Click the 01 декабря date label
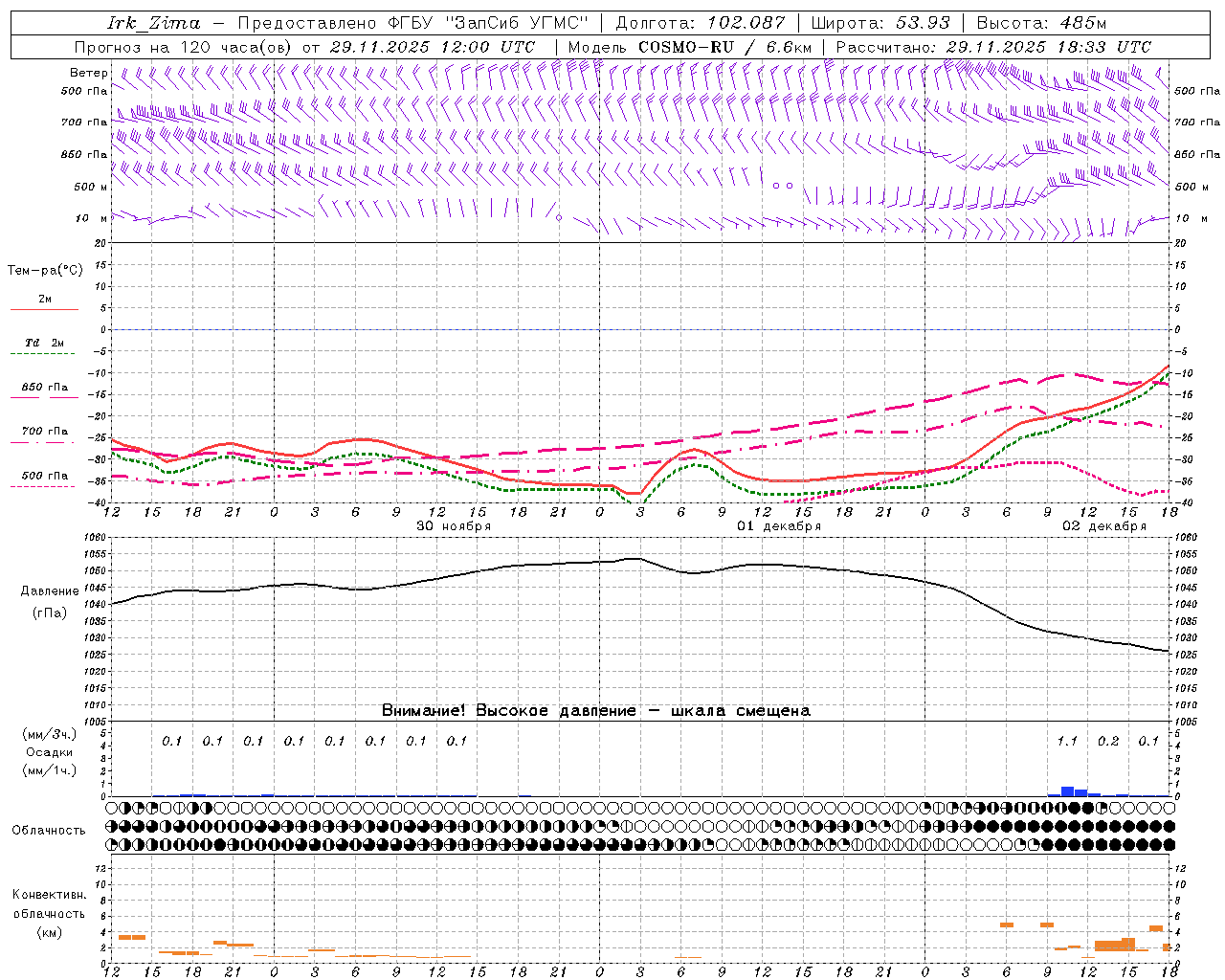 [779, 525]
